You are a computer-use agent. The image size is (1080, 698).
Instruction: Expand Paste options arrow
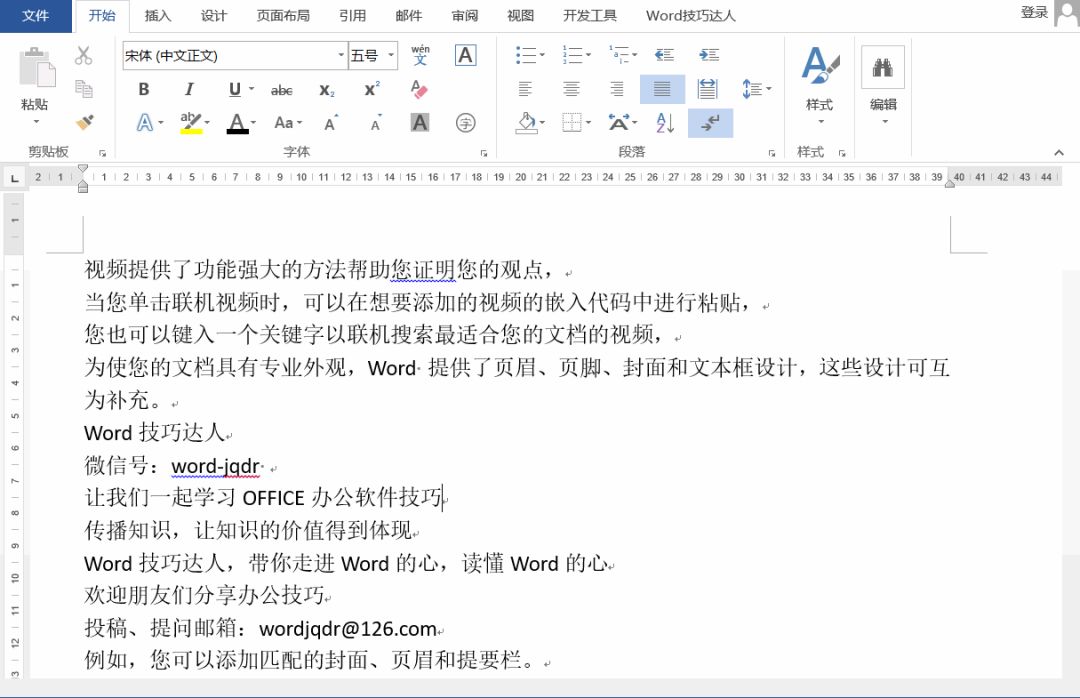point(36,122)
